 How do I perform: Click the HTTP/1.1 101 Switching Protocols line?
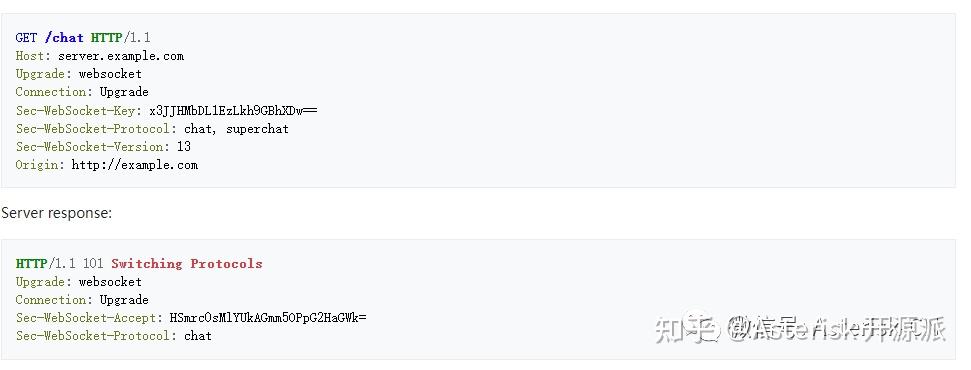click(x=139, y=263)
